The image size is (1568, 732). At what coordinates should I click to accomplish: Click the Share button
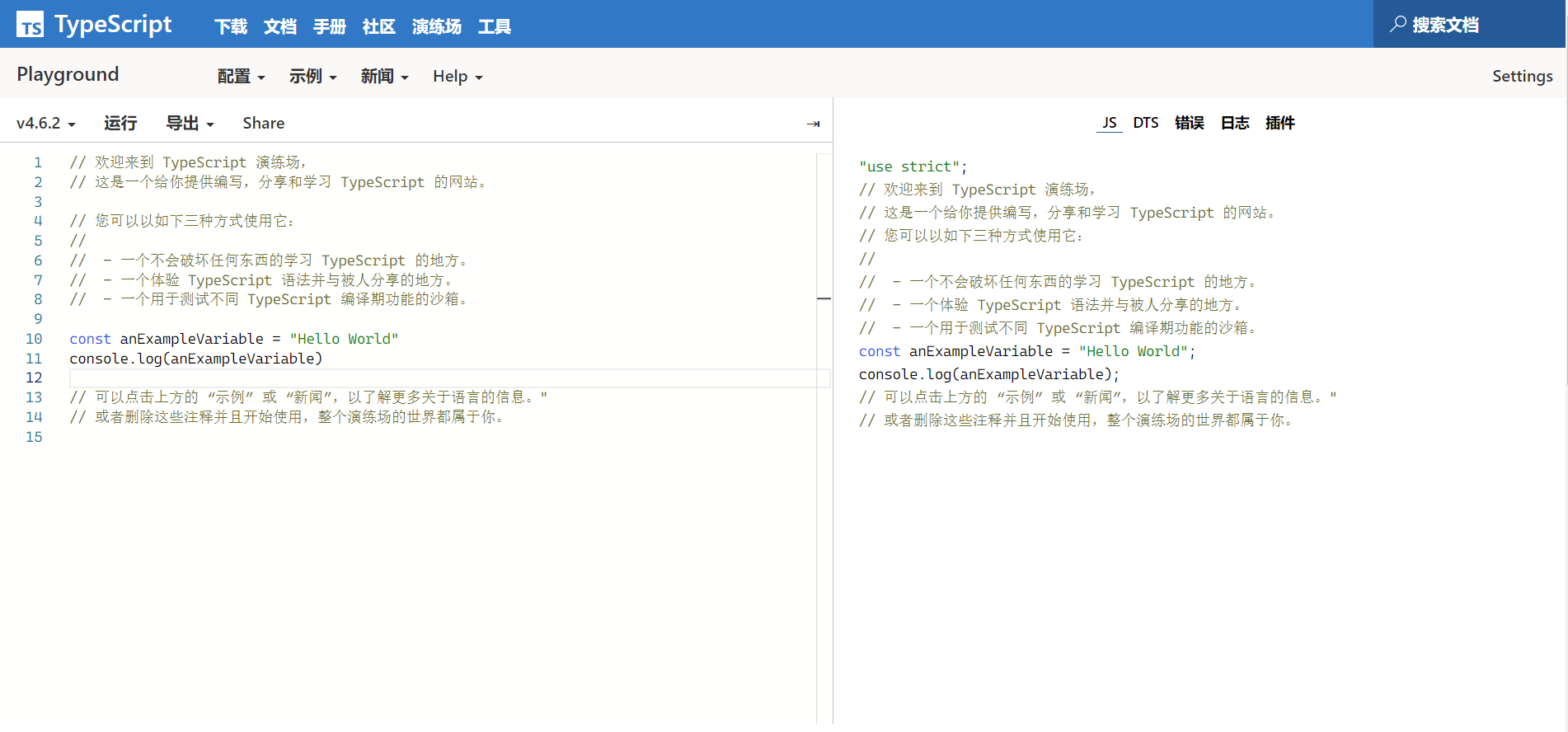[263, 123]
